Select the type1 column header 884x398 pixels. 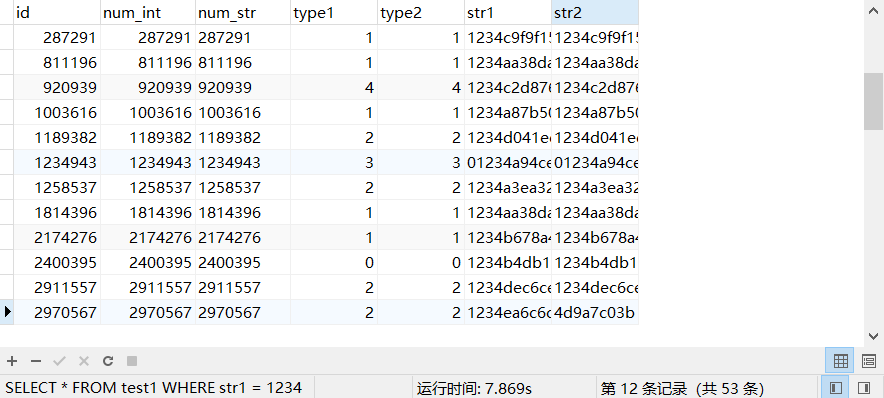(x=334, y=12)
